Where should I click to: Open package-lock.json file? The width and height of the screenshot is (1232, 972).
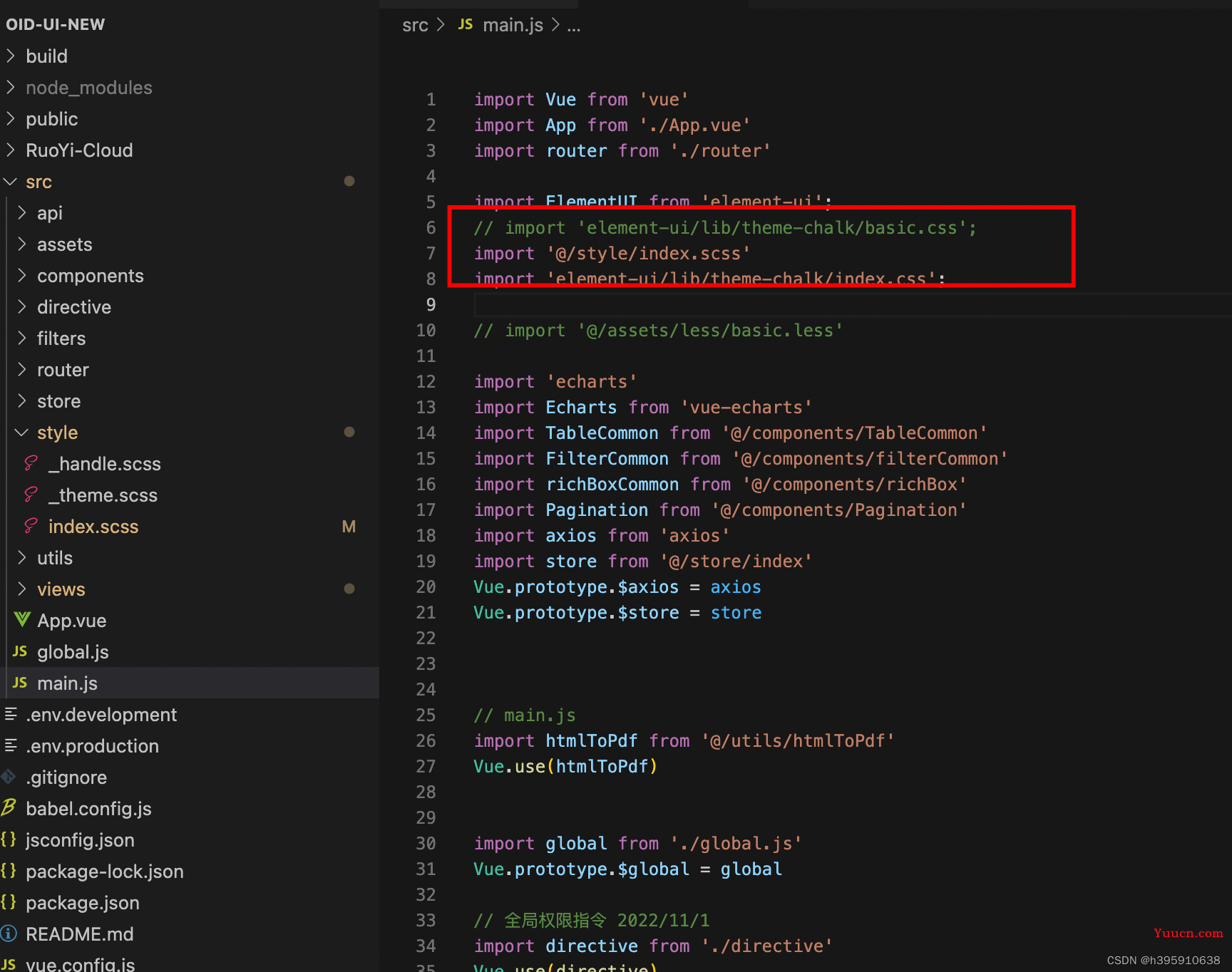pos(105,872)
